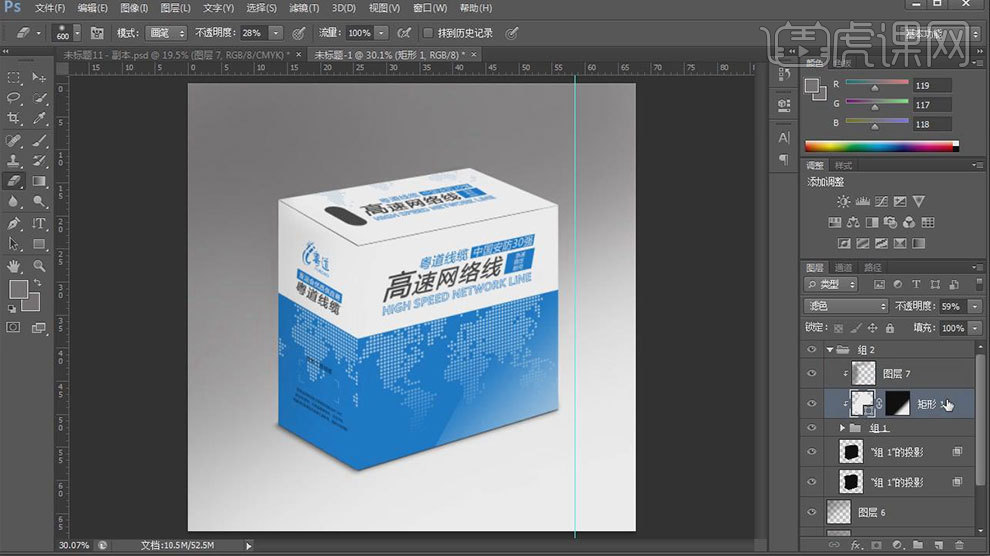Select the Eraser tool in toolbox
The width and height of the screenshot is (990, 556).
[x=13, y=181]
